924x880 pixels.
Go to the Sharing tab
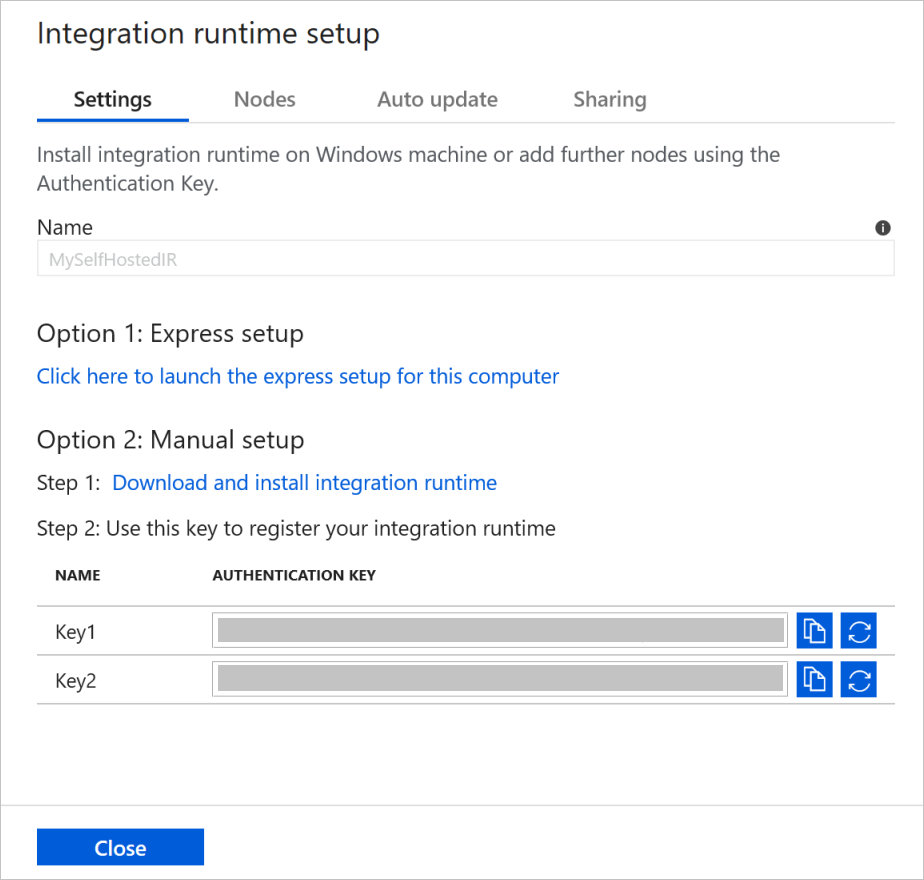pos(610,99)
